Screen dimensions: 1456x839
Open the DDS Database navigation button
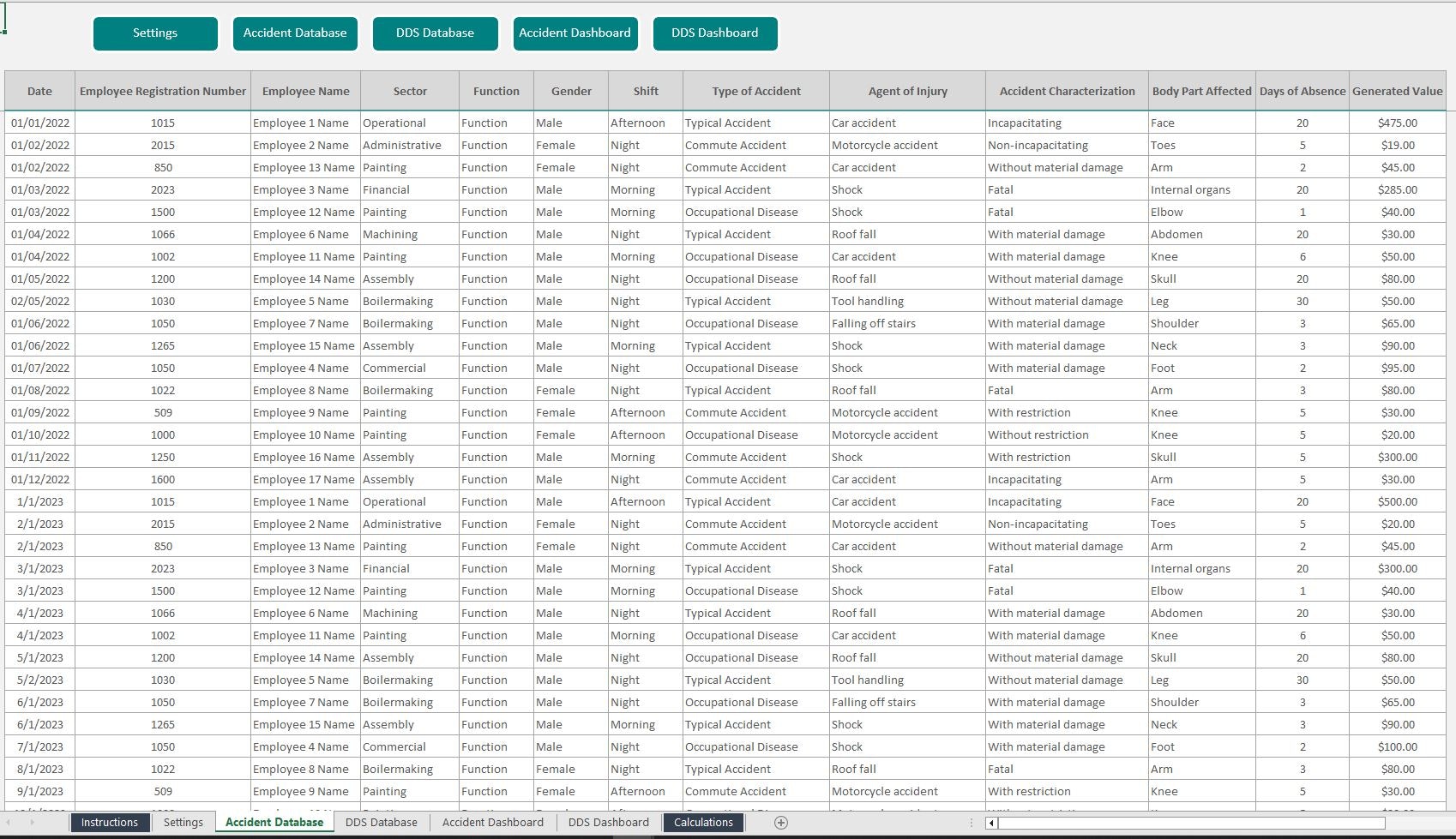coord(435,33)
